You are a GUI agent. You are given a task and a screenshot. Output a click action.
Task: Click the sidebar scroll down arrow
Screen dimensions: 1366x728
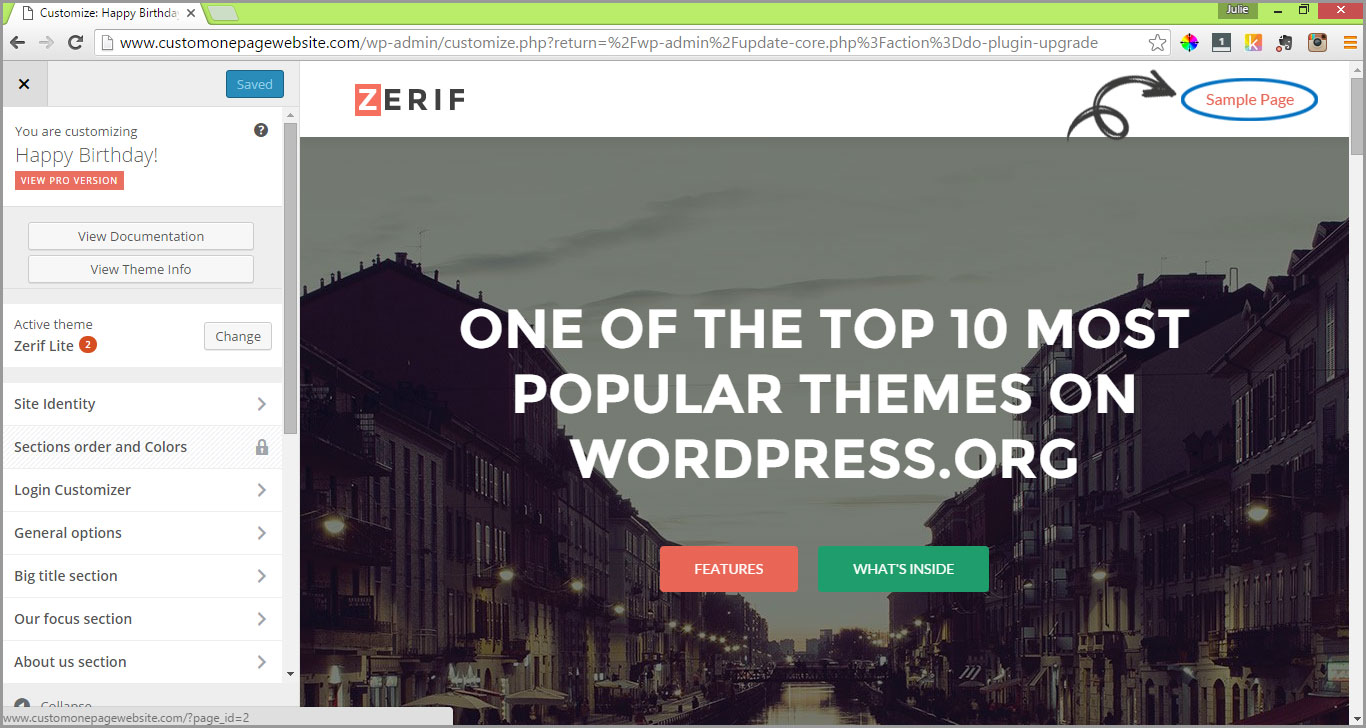pos(290,675)
